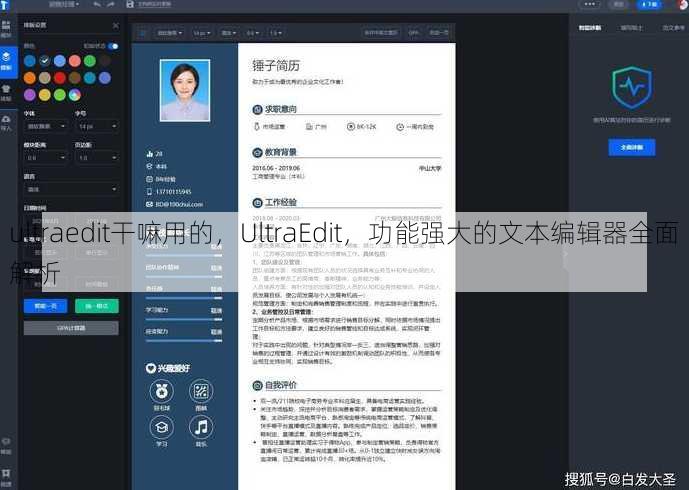Screen dimensions: 689x490
Task: Select the highlighted layout icon in sidebar
Action: pyautogui.click(x=6, y=61)
